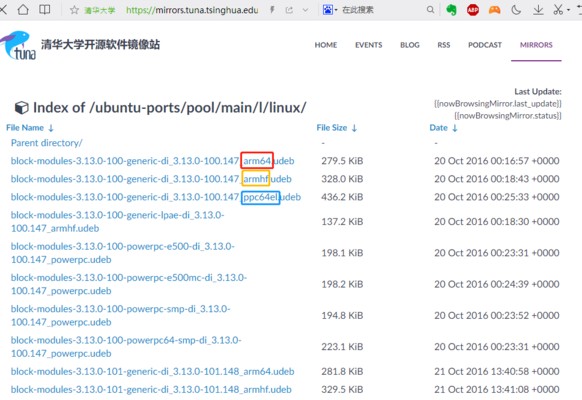
Task: Open the Evernote elephant extension
Action: coord(451,10)
